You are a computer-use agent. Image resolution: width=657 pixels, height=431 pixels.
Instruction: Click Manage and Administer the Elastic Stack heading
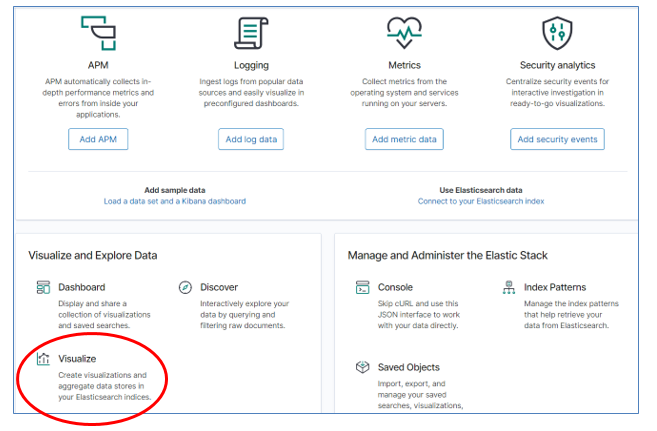[447, 256]
